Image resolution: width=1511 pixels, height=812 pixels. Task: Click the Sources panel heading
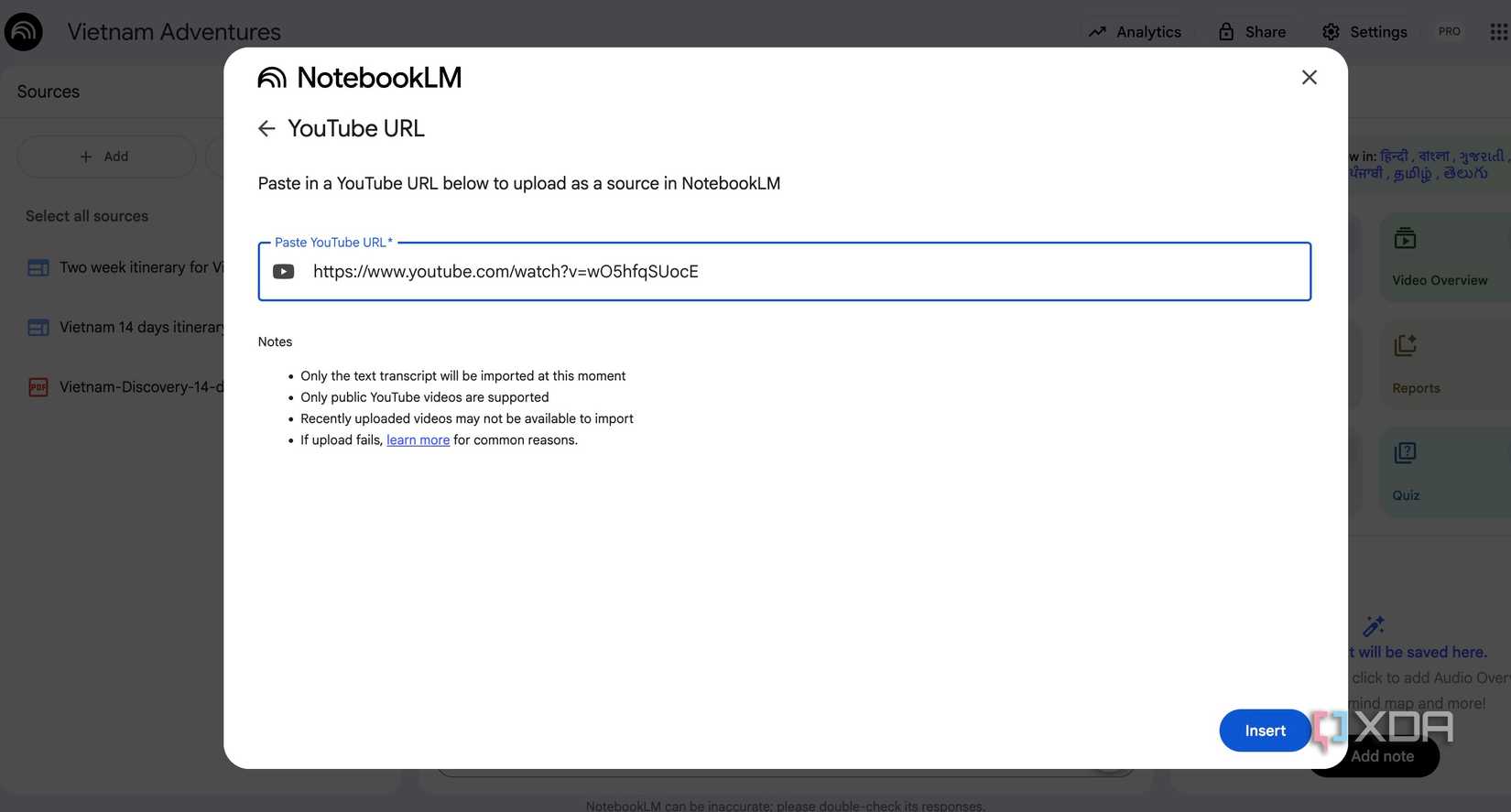(x=49, y=92)
